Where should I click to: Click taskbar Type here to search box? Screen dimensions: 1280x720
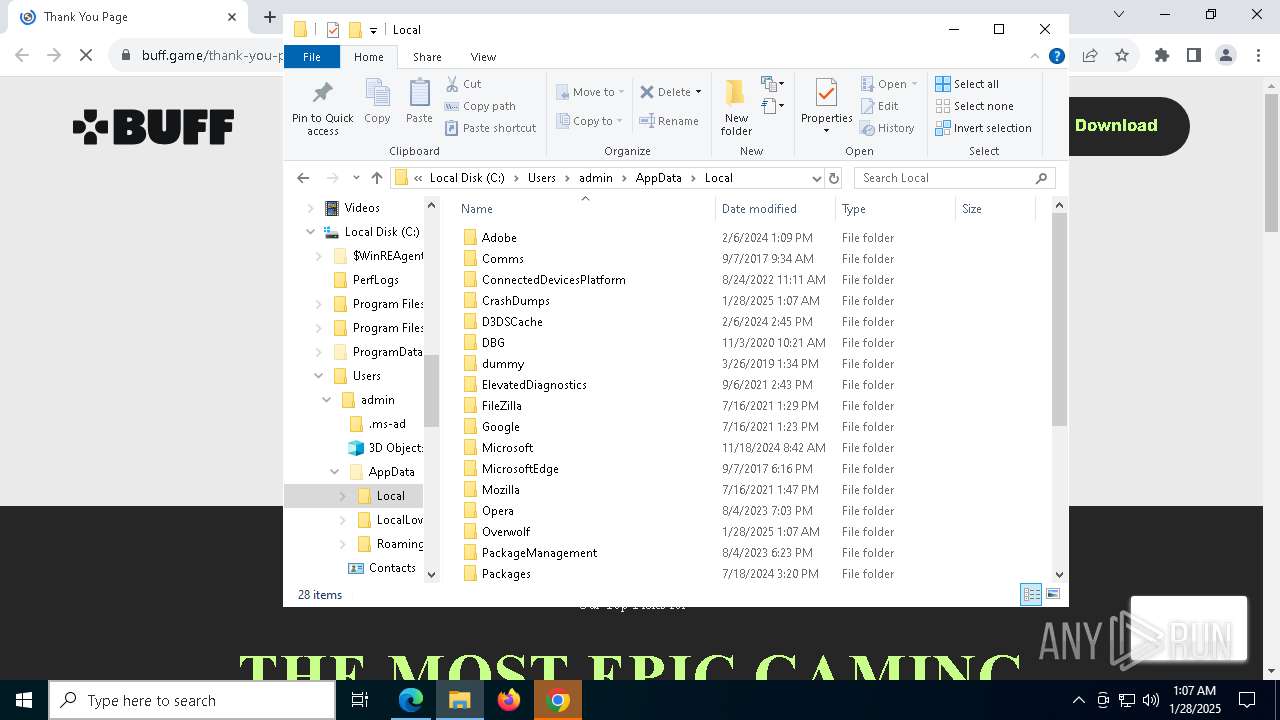(x=192, y=701)
